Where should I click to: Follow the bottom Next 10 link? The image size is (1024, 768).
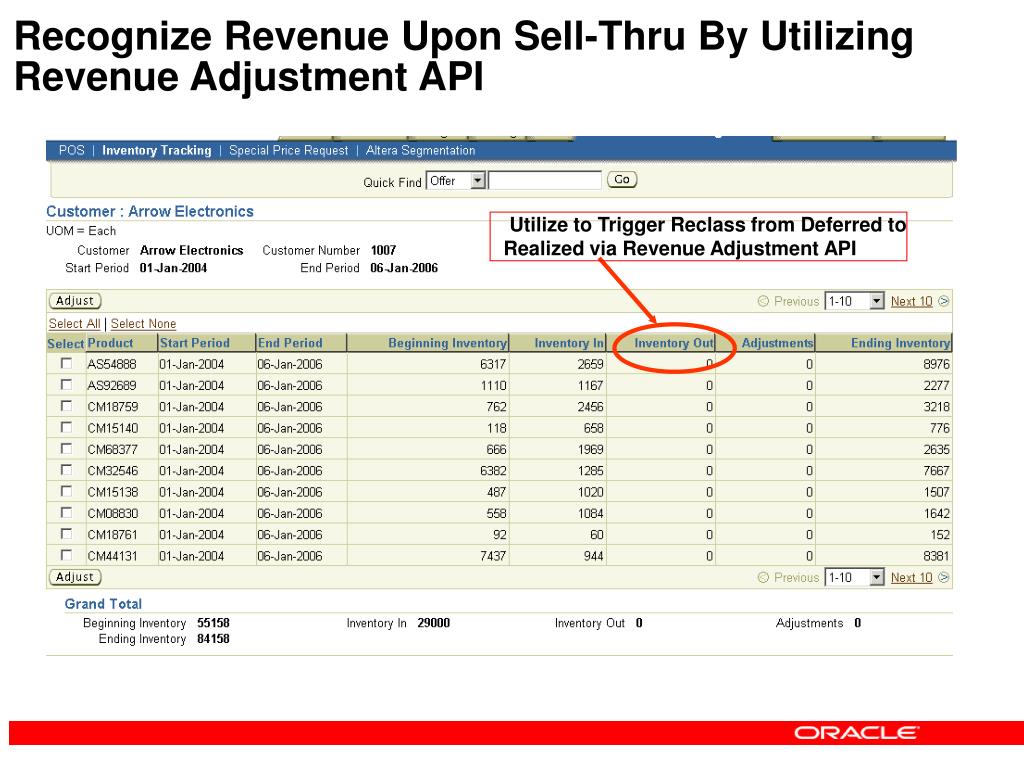(x=912, y=577)
